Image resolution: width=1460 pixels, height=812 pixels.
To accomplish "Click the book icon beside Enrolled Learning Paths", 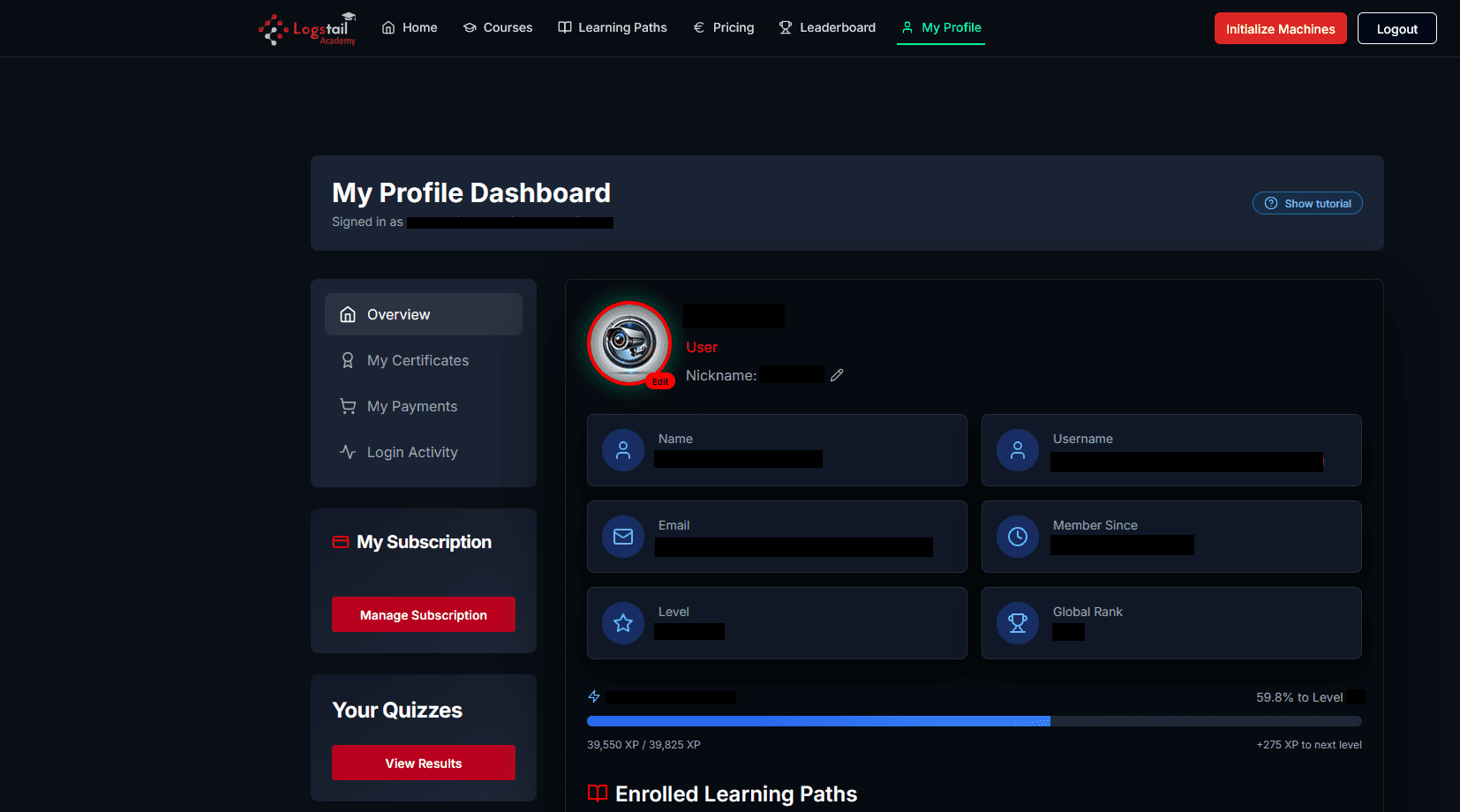I will click(x=598, y=793).
